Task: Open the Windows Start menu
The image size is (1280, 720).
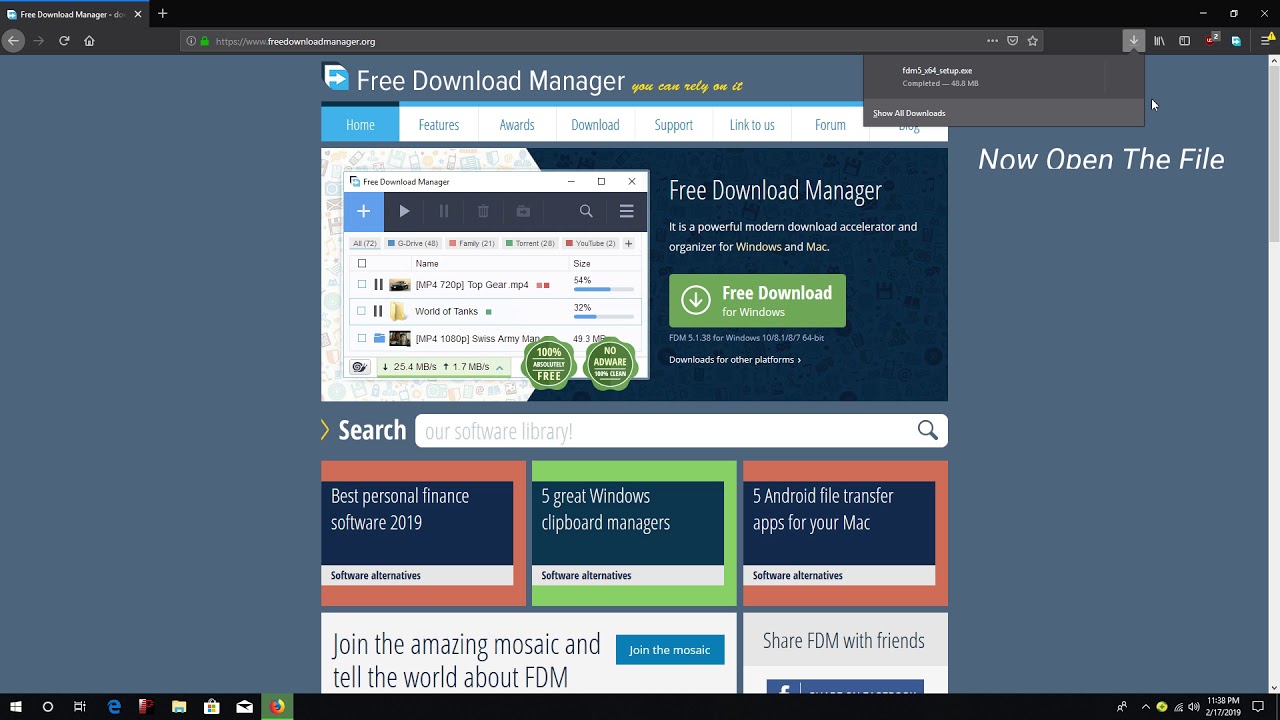Action: [15, 707]
